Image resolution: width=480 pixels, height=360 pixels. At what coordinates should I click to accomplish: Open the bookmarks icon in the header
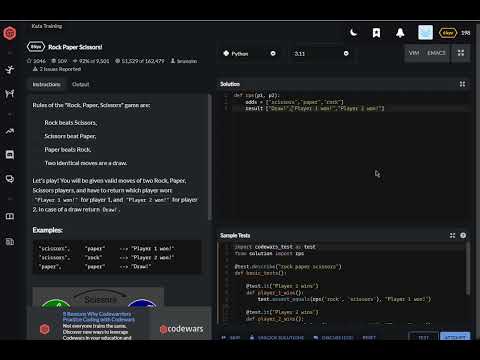pyautogui.click(x=376, y=33)
